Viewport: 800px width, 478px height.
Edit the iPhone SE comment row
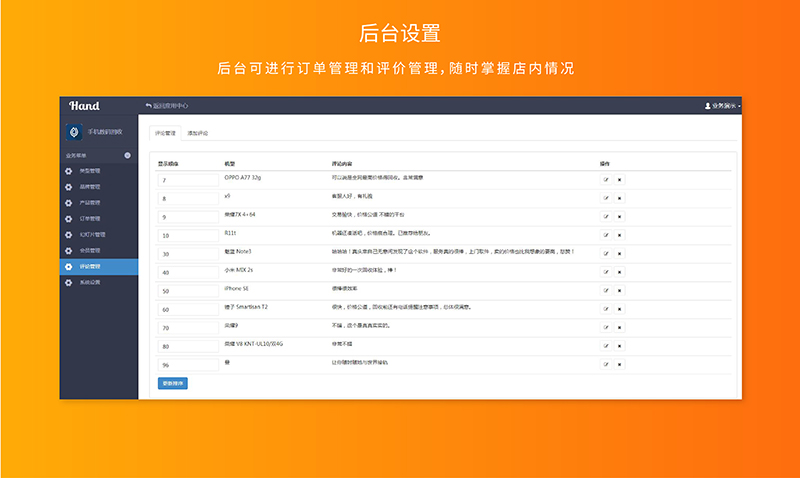[606, 290]
